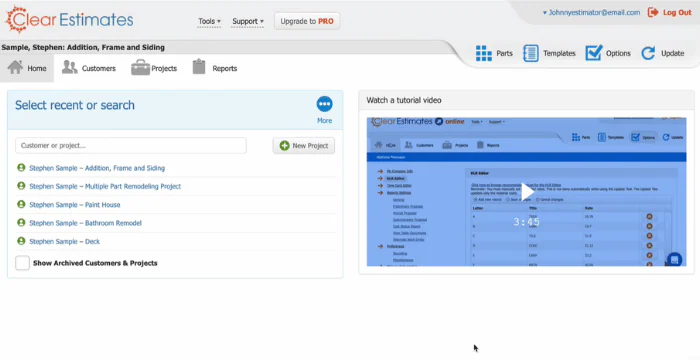Expand the Johnnyestimator@email.com account menu
700x360 pixels.
(591, 13)
